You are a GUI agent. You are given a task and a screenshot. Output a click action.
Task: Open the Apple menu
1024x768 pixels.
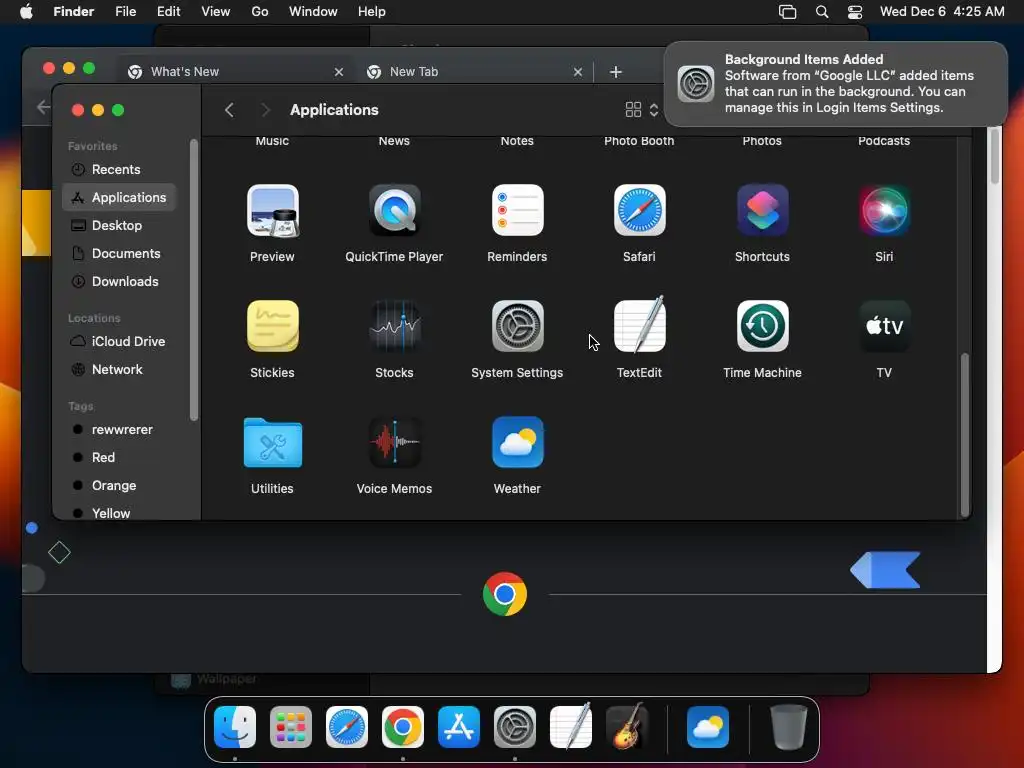(26, 11)
